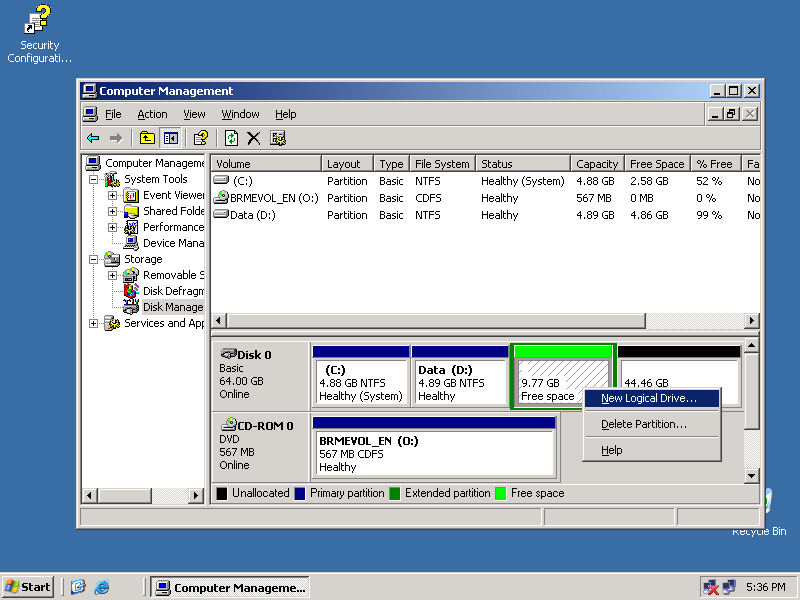Click the Delete X toolbar icon

(x=254, y=138)
